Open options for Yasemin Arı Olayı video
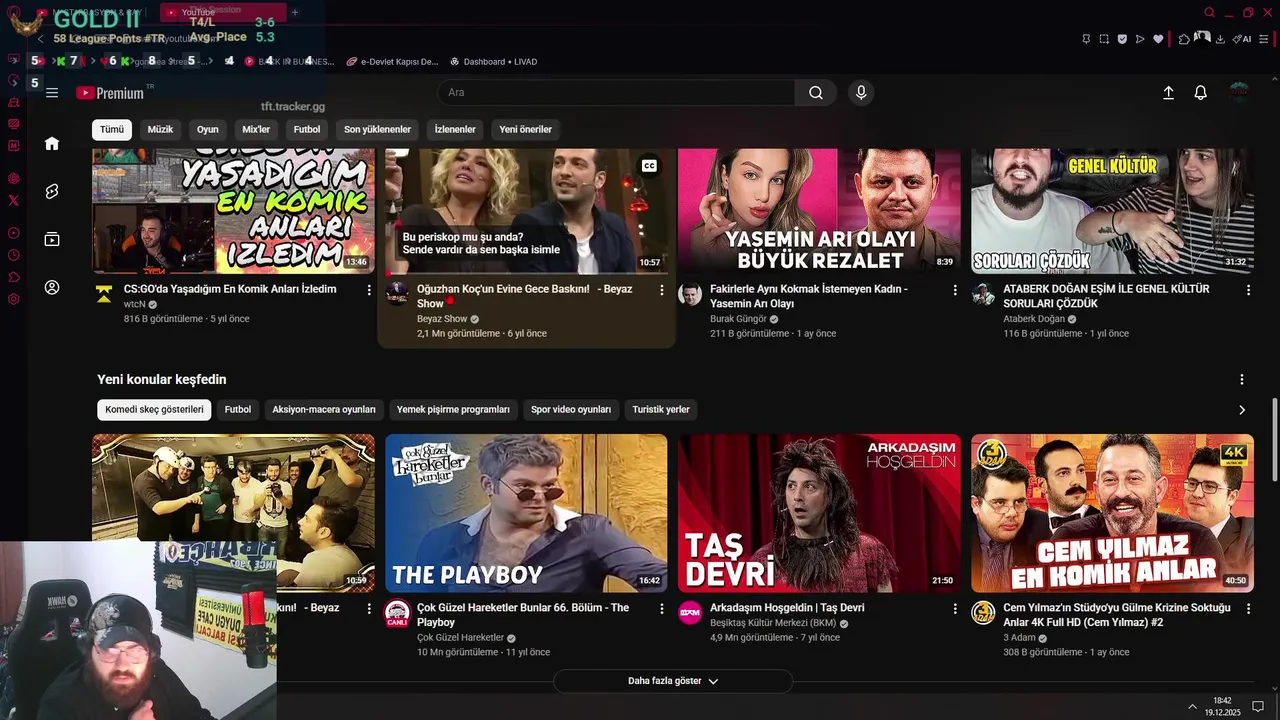Viewport: 1280px width, 720px height. click(955, 290)
